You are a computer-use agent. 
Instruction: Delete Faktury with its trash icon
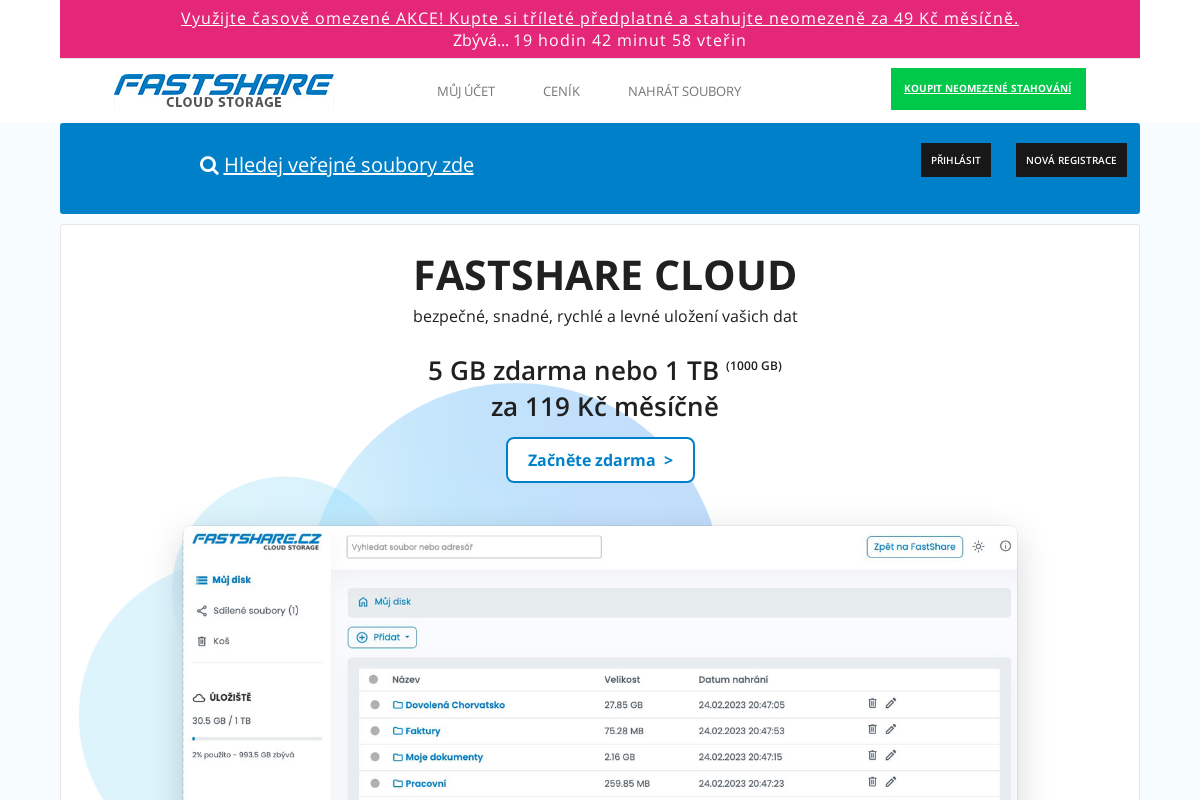(872, 729)
